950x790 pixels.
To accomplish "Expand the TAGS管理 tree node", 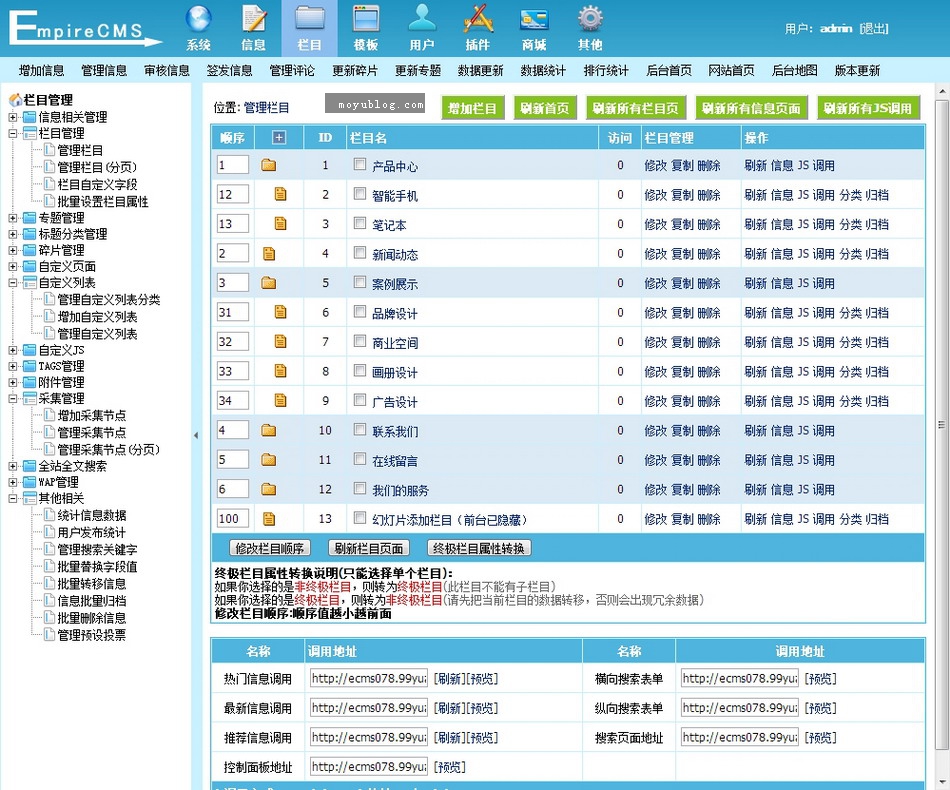I will tap(13, 366).
